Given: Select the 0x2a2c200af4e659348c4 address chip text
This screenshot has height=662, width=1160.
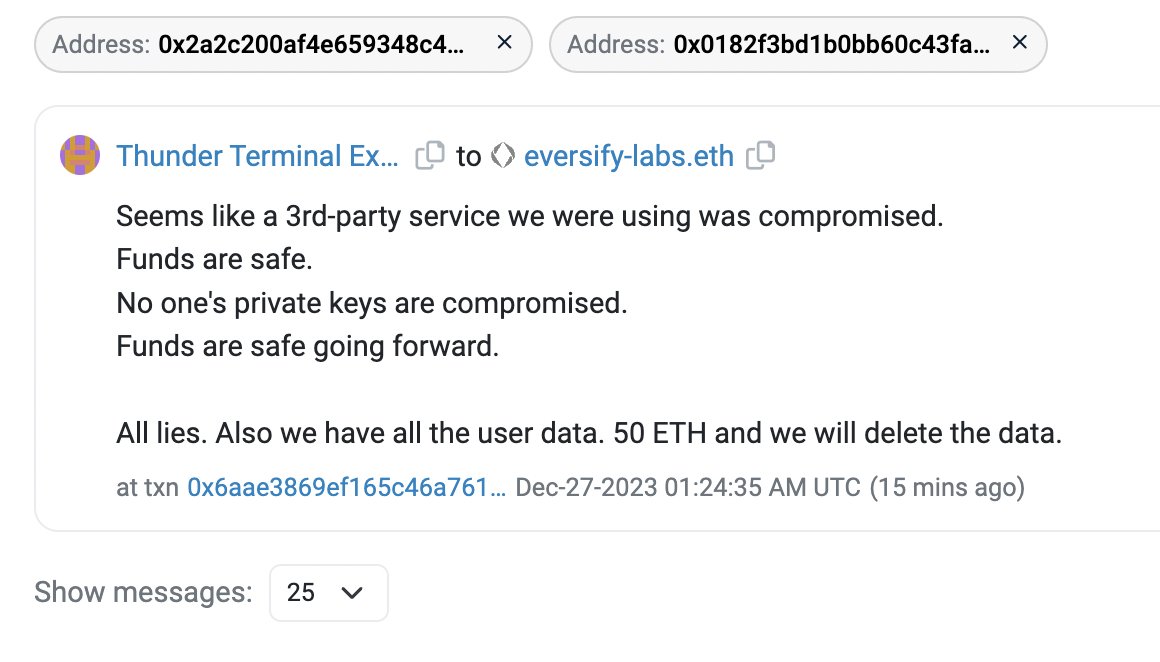Looking at the screenshot, I should [x=311, y=44].
